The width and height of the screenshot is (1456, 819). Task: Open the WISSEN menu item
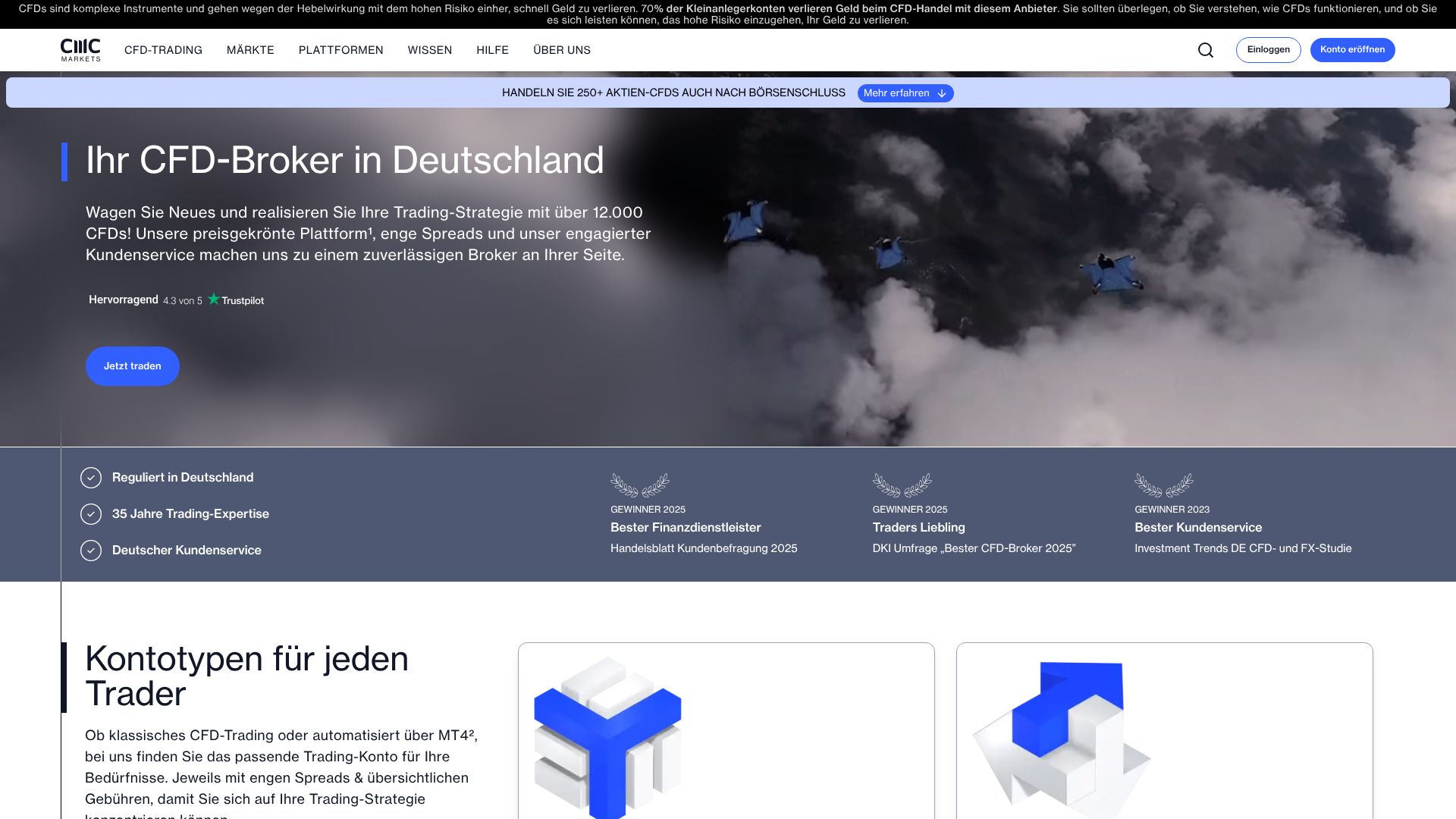coord(429,50)
